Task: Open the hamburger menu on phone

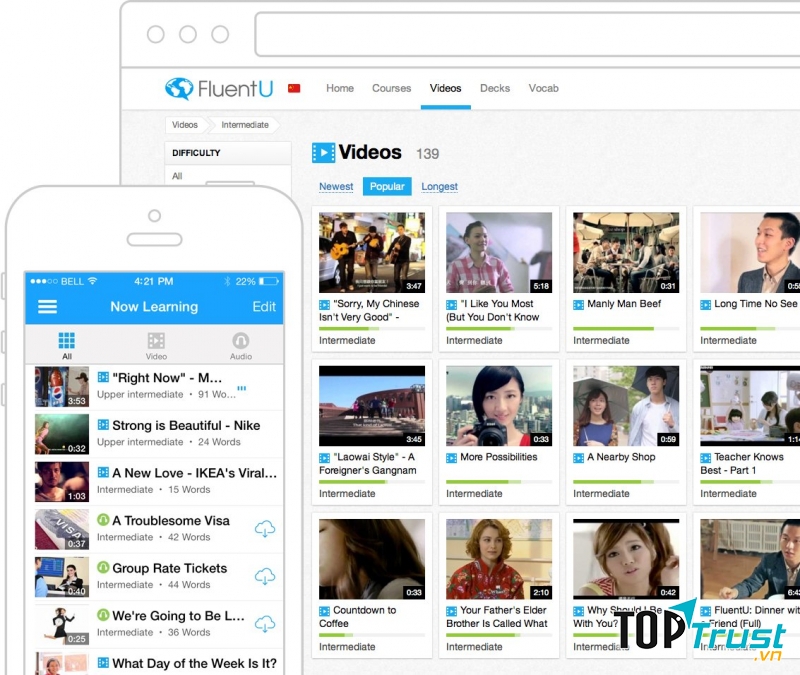Action: pos(47,307)
